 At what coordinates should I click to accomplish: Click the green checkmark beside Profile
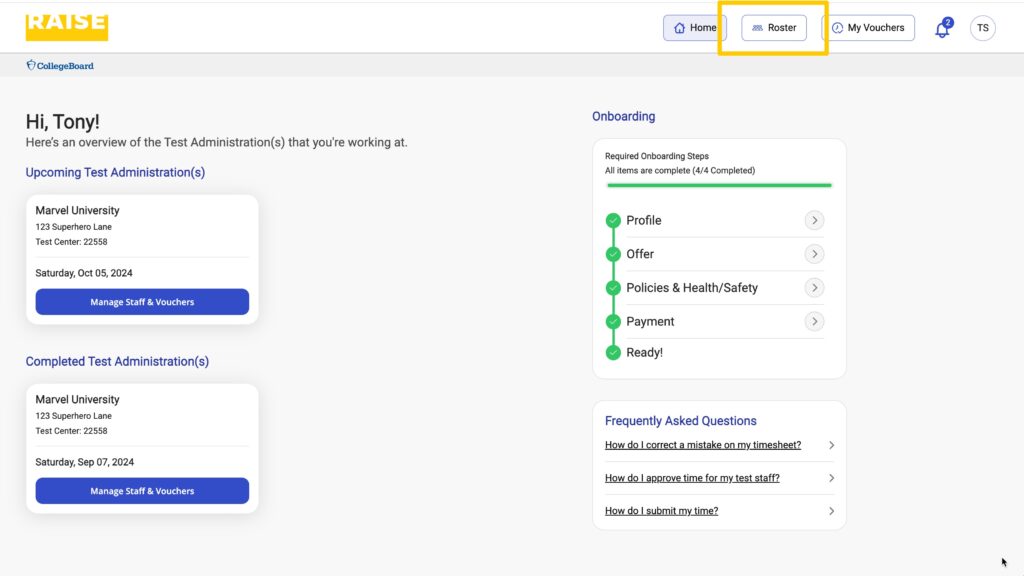click(x=614, y=220)
